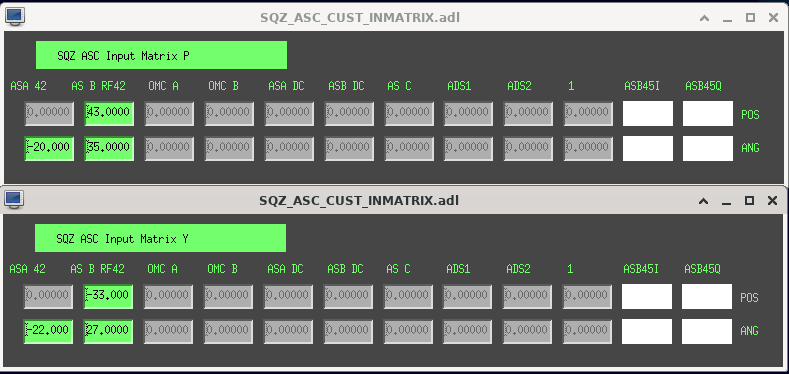Select Matrix P POS AS B RF42 field 43.0000
Viewport: 789px width, 374px height.
(109, 114)
